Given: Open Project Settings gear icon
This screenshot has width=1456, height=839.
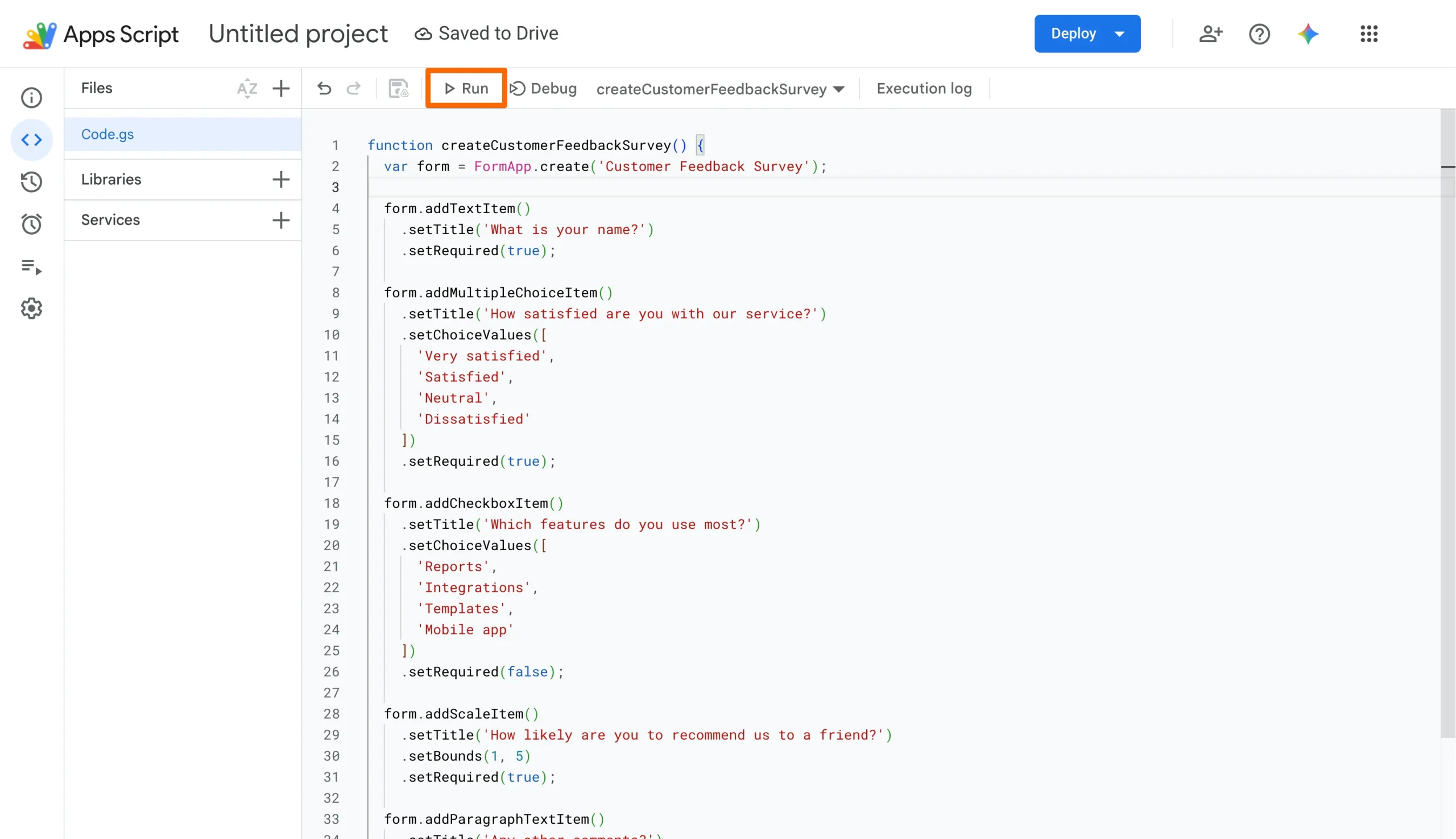Looking at the screenshot, I should pos(31,308).
